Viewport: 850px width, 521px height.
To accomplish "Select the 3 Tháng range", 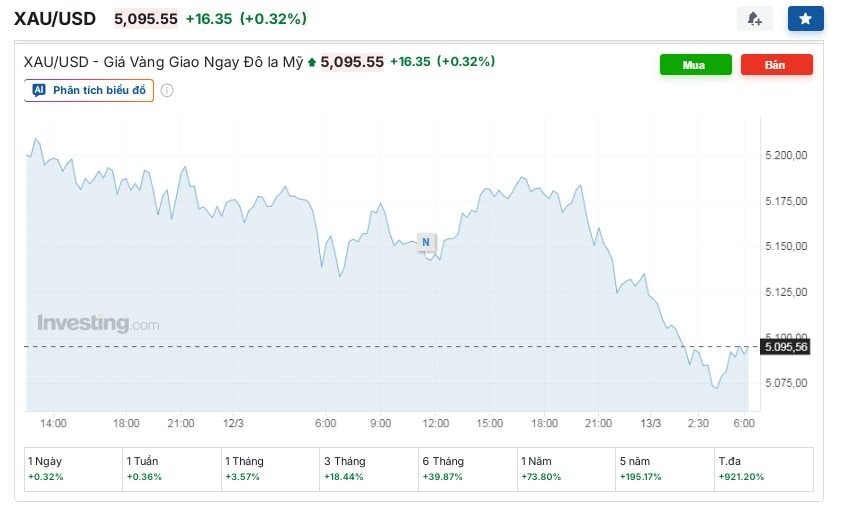I will (367, 468).
